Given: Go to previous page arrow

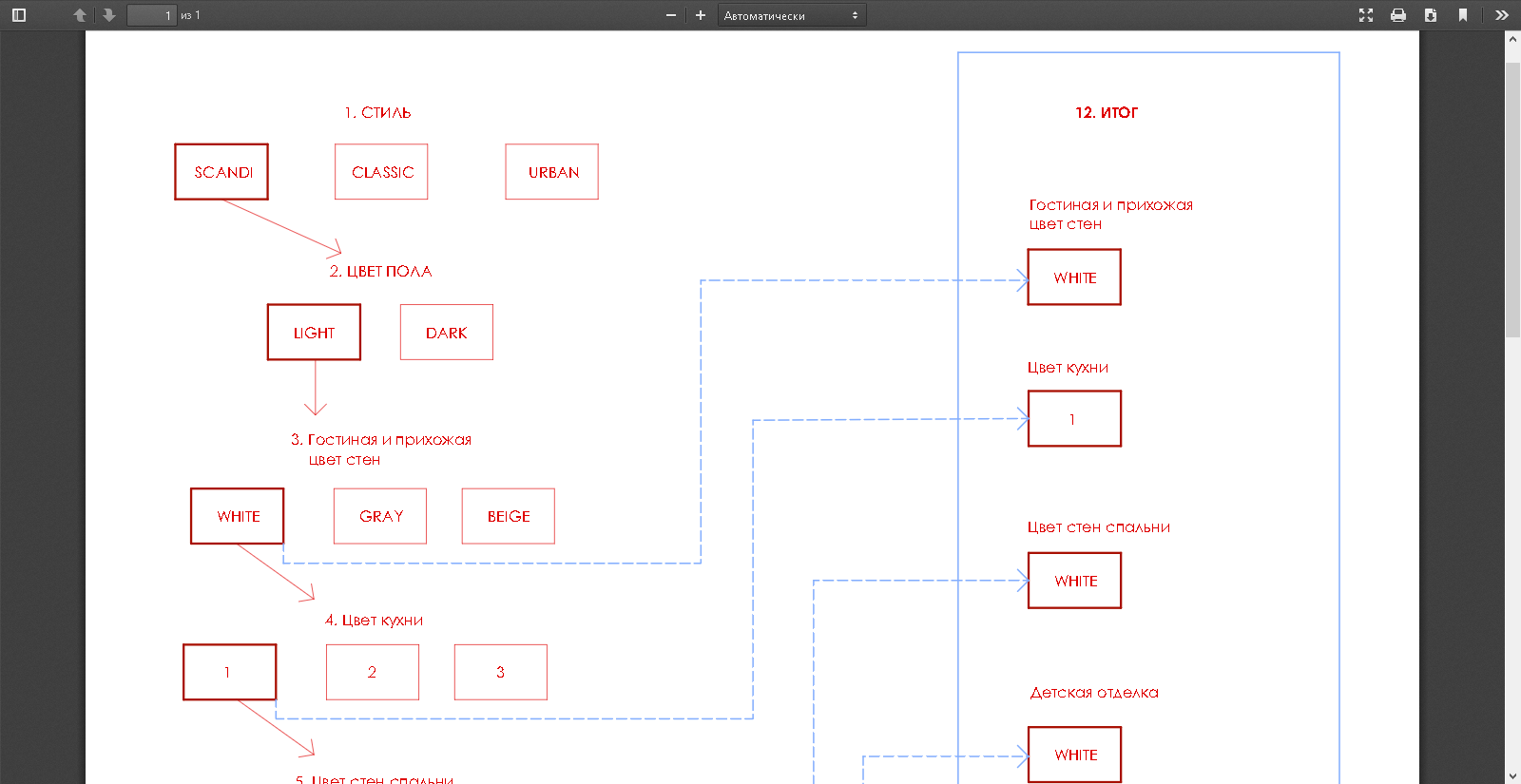Looking at the screenshot, I should point(80,15).
